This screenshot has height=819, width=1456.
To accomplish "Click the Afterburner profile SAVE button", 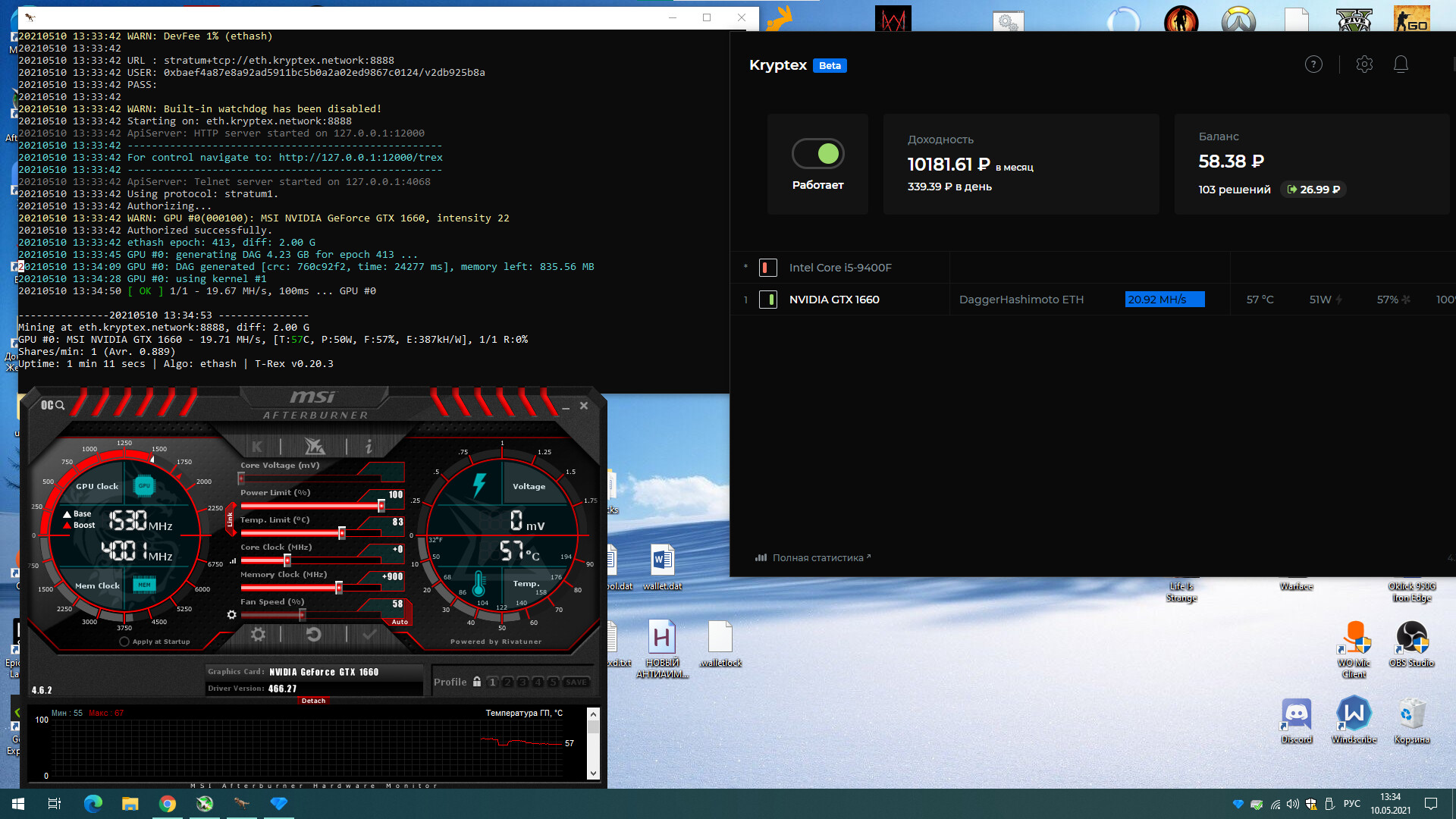I will point(576,682).
